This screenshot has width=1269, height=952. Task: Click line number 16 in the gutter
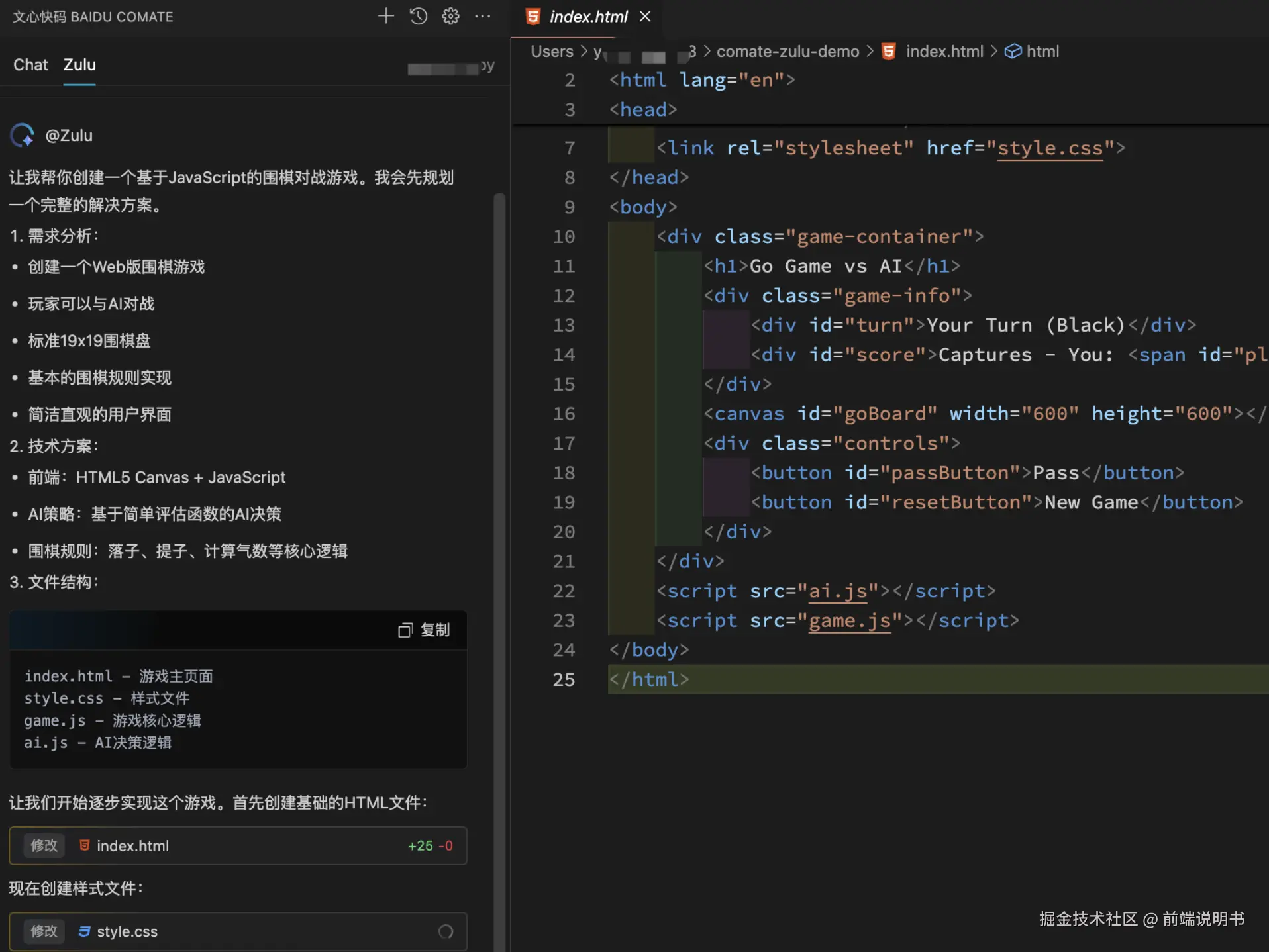(x=564, y=414)
